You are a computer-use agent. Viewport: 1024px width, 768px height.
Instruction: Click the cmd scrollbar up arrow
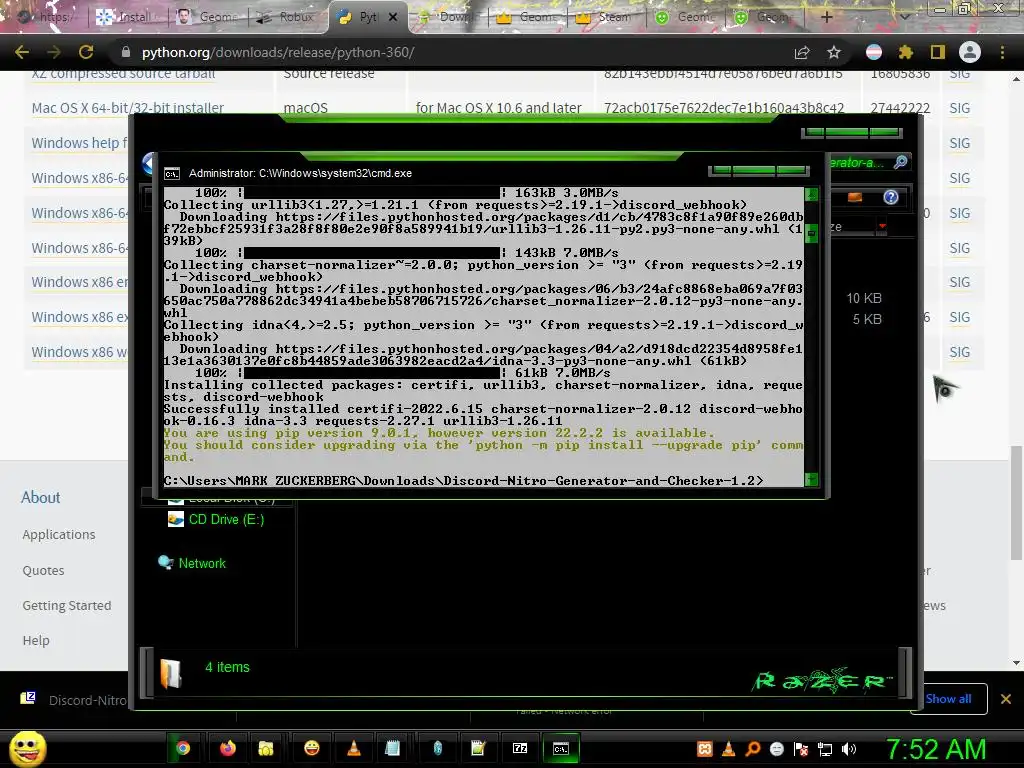811,194
